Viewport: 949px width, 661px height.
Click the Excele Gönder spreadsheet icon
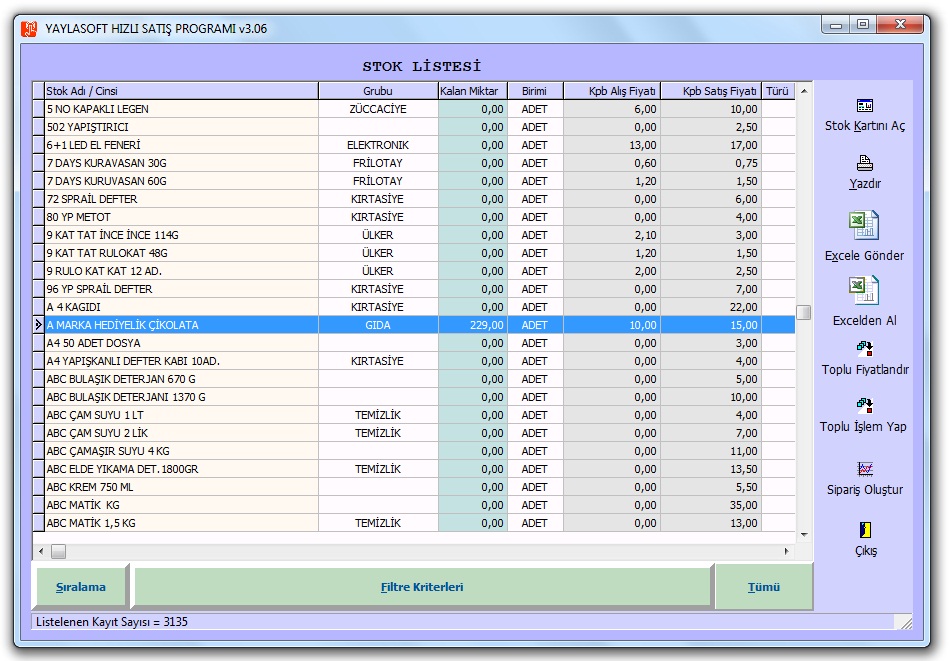[x=864, y=225]
